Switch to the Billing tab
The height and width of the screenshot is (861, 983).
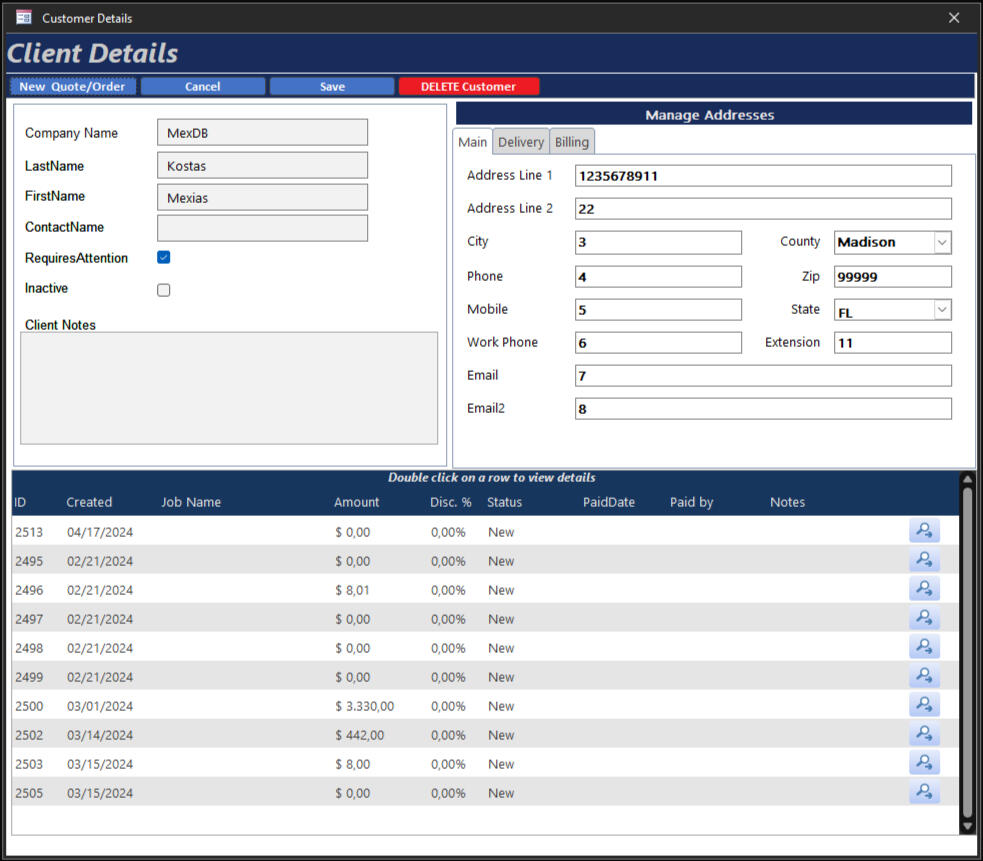572,142
